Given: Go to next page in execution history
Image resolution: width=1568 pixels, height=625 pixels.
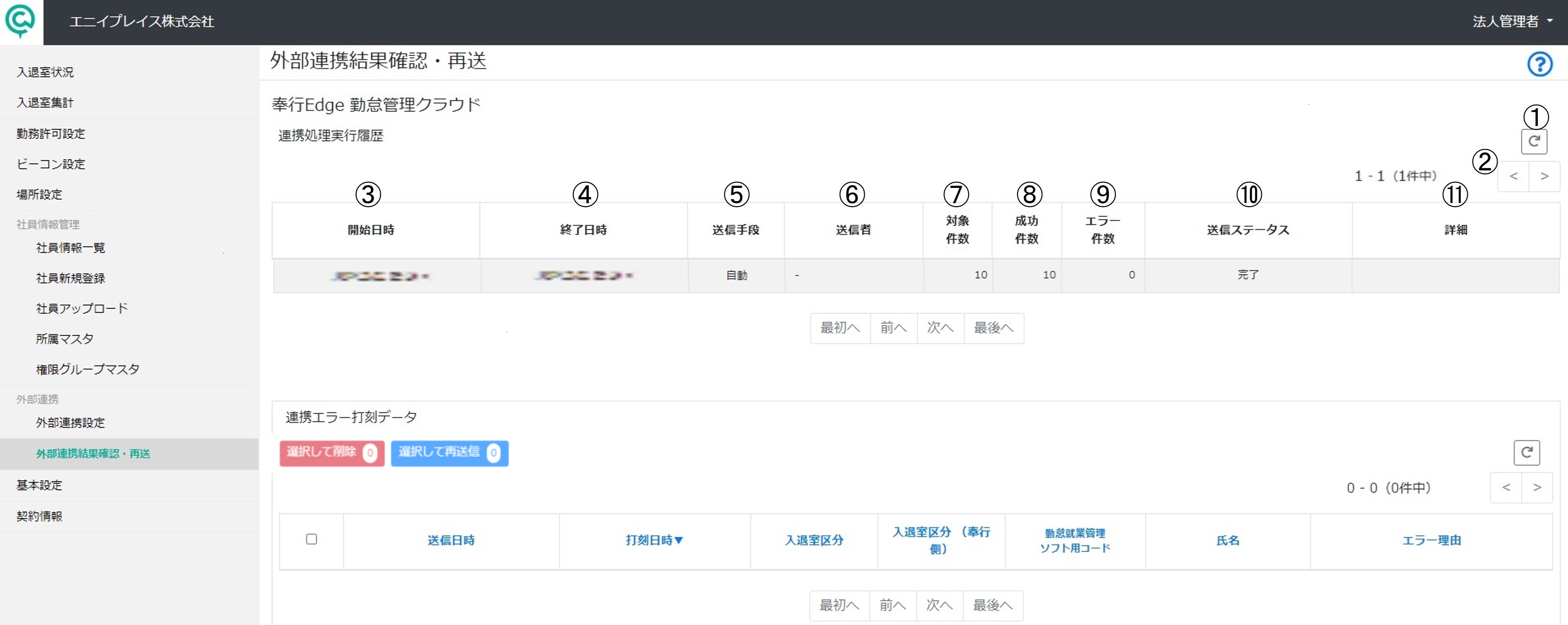Looking at the screenshot, I should pyautogui.click(x=1544, y=177).
